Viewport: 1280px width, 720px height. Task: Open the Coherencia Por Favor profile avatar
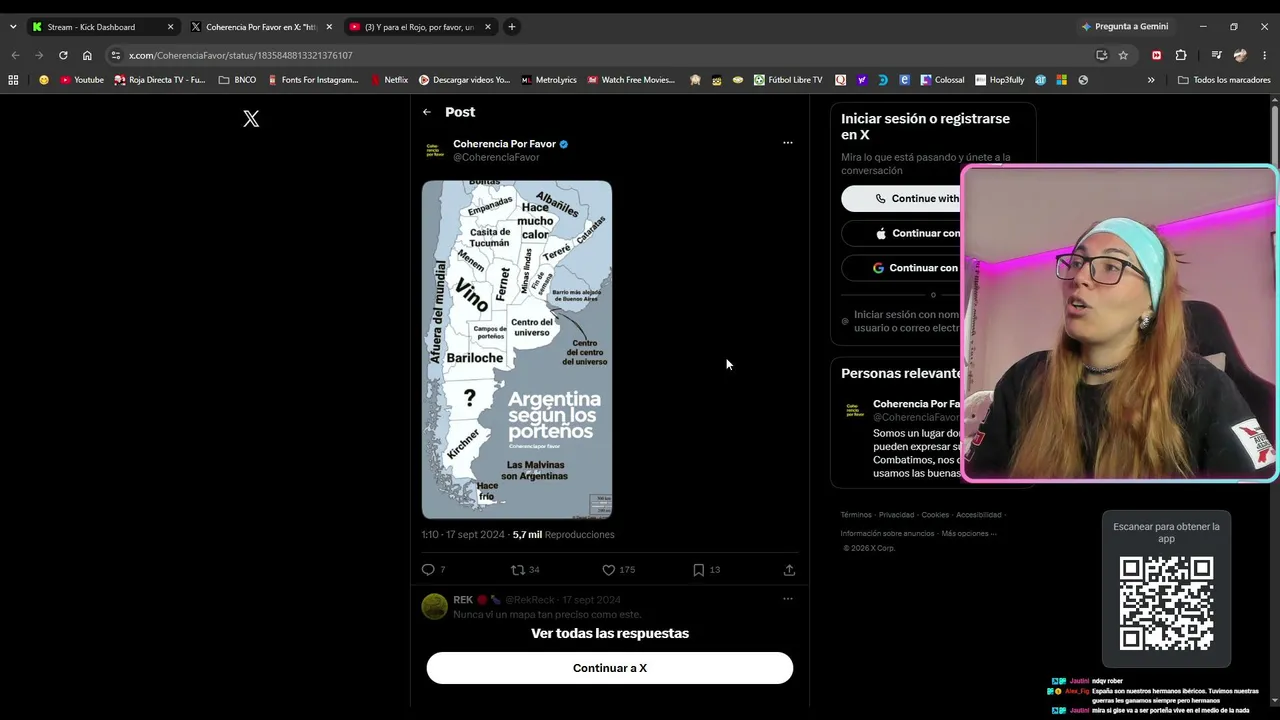pyautogui.click(x=434, y=150)
